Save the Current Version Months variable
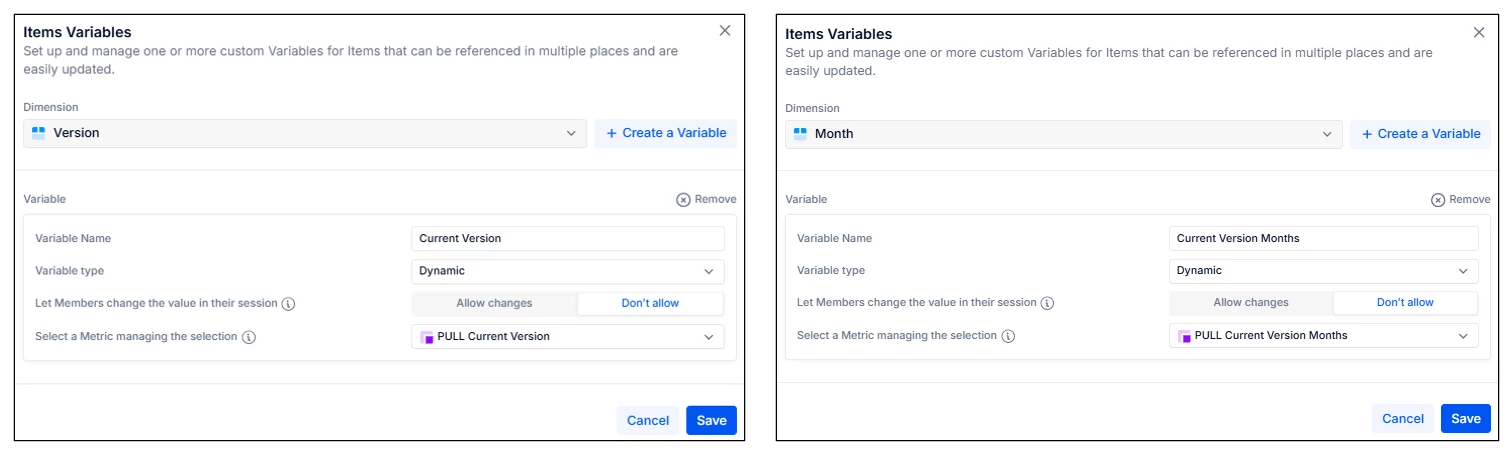Image resolution: width=1511 pixels, height=453 pixels. click(1465, 419)
